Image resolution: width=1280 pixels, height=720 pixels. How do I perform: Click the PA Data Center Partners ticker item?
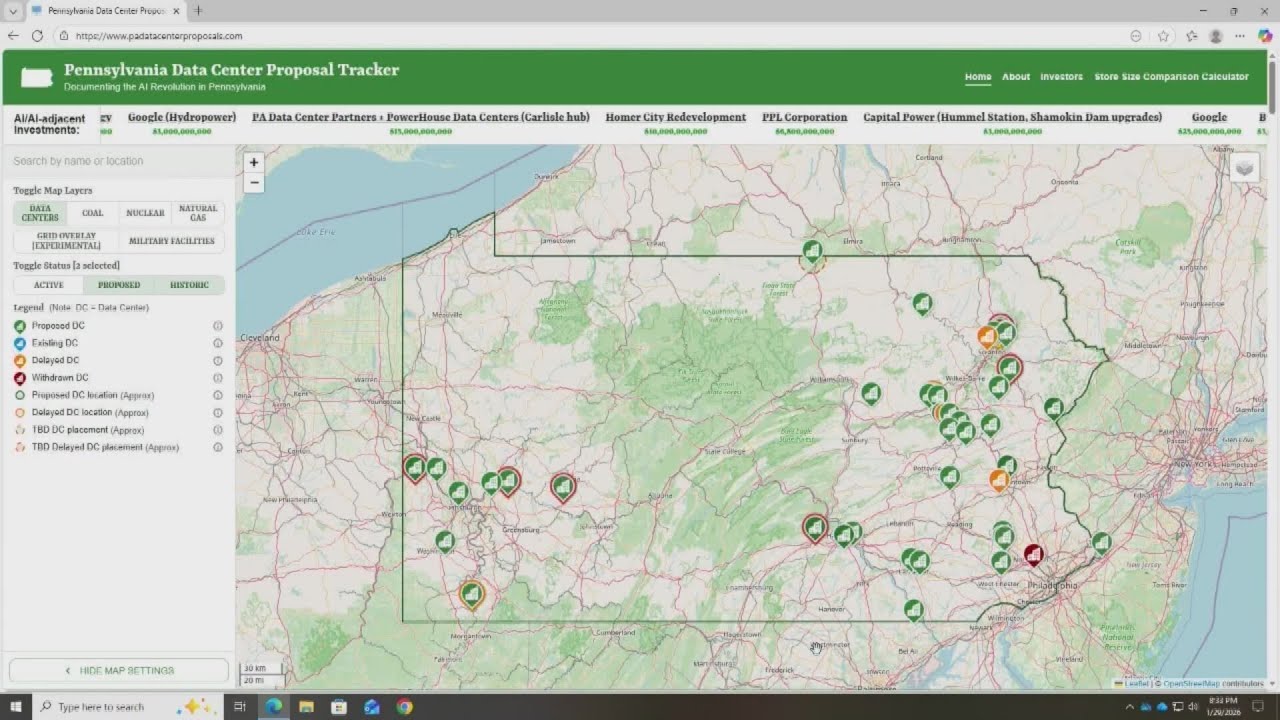[421, 123]
